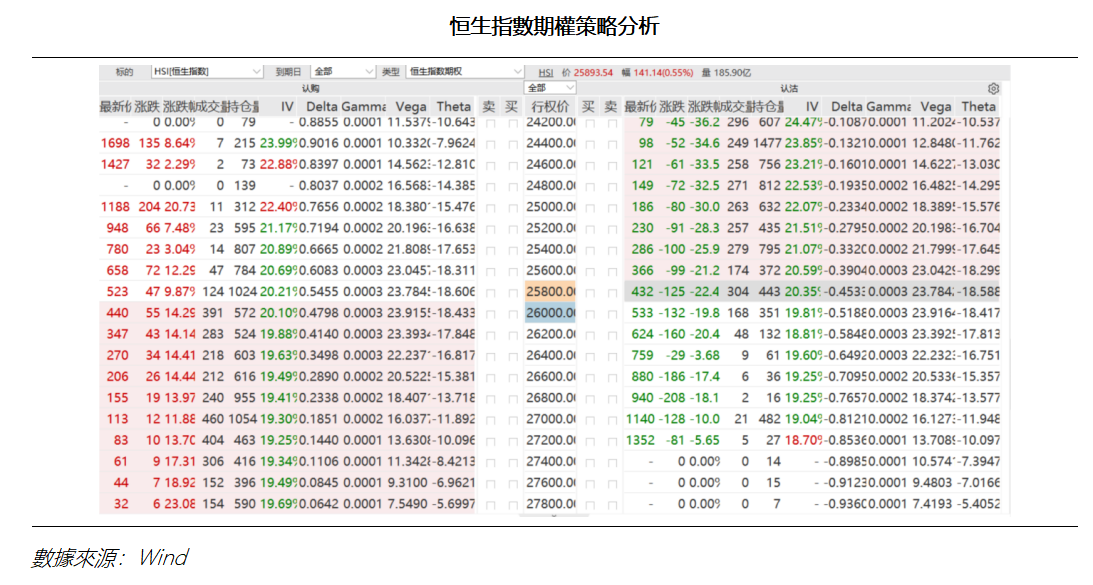Sort by the call-side Delta column header

tap(321, 107)
